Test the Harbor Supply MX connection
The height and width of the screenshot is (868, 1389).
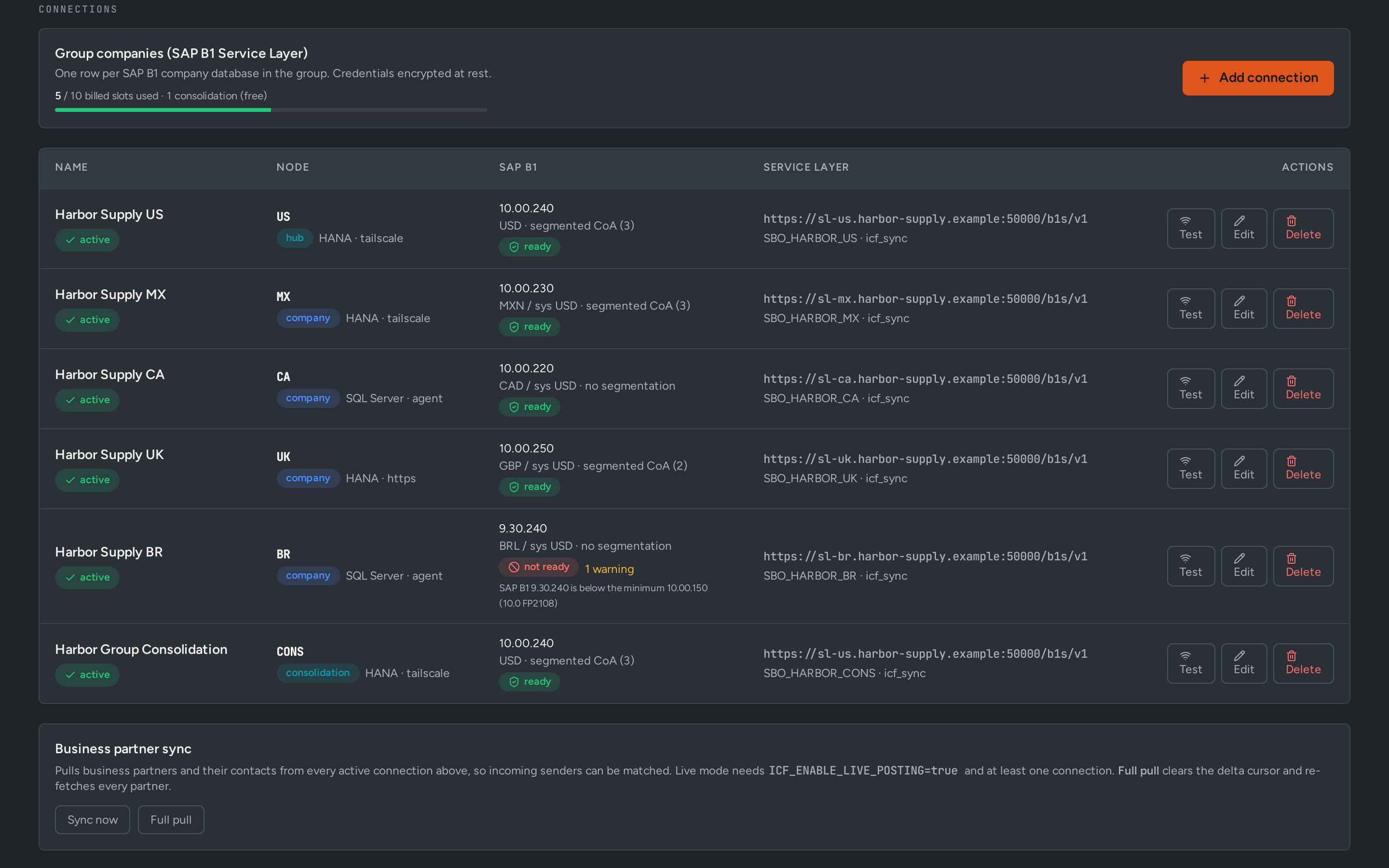click(x=1190, y=308)
